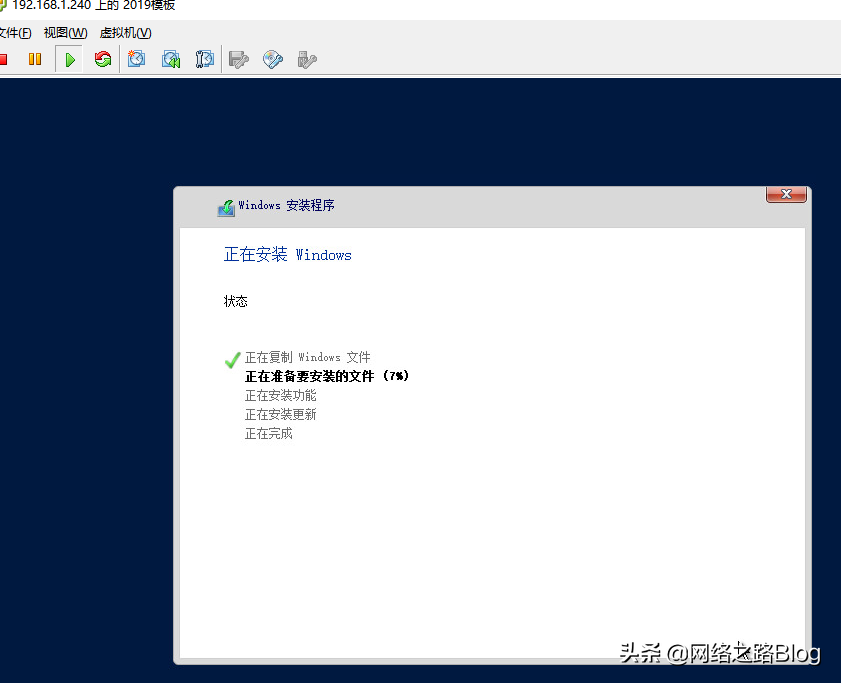Viewport: 841px width, 683px height.
Task: Click the connect floppy device icon
Action: 239,59
